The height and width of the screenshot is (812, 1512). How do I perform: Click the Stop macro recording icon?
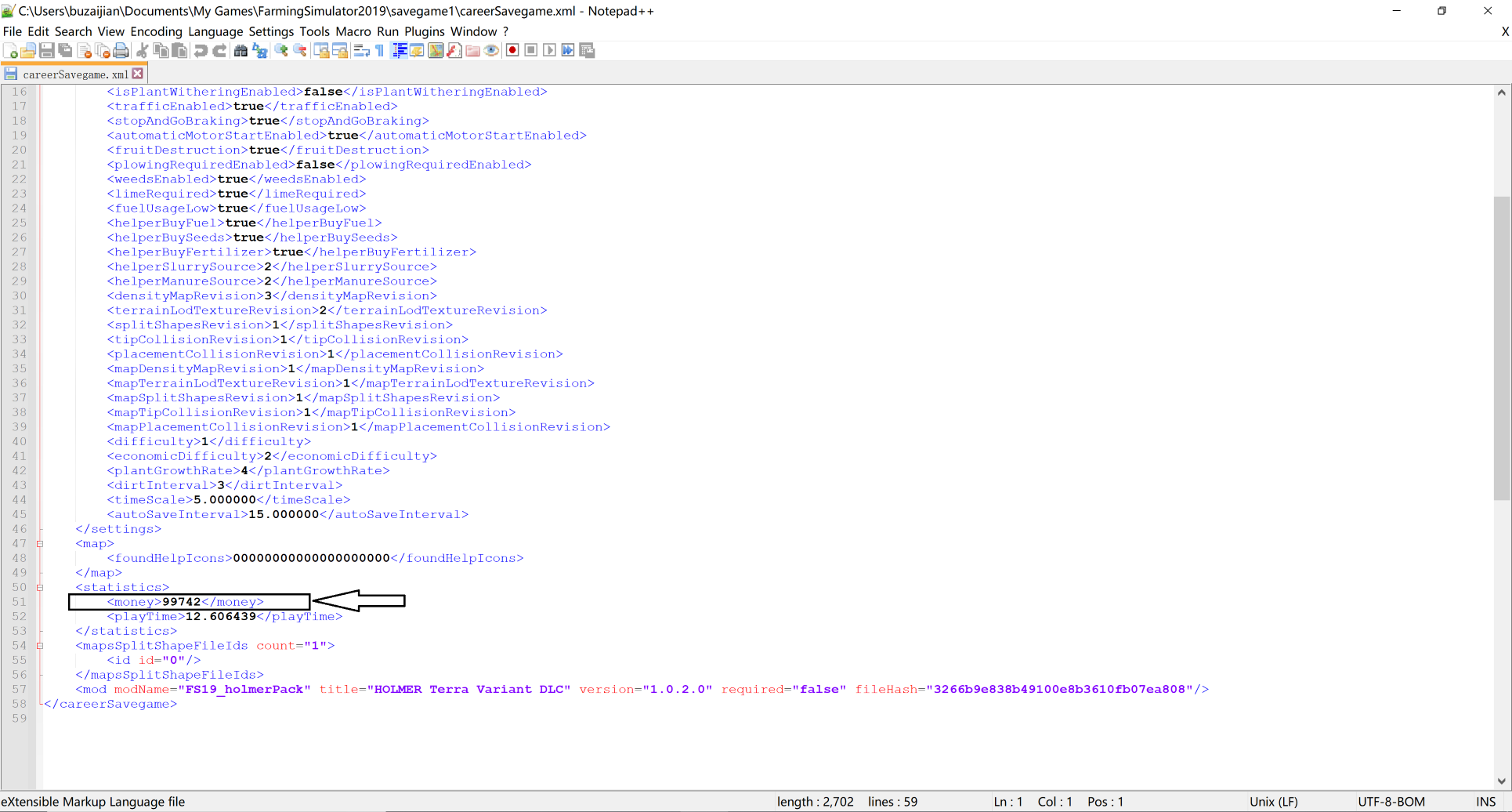531,51
